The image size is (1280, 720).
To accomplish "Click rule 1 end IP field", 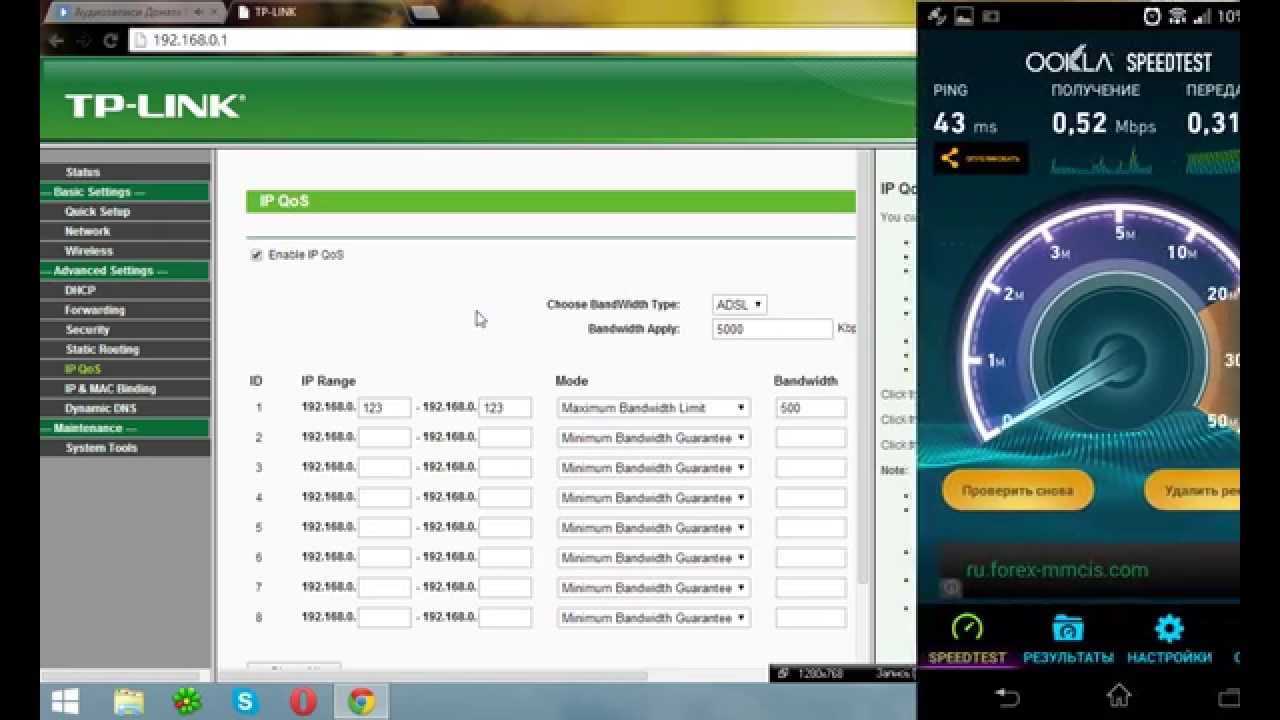I will tap(505, 408).
